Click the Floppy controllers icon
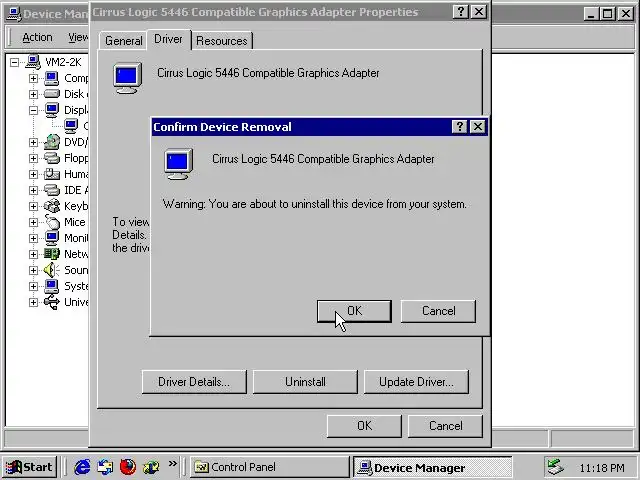The width and height of the screenshot is (640, 480). tap(52, 158)
